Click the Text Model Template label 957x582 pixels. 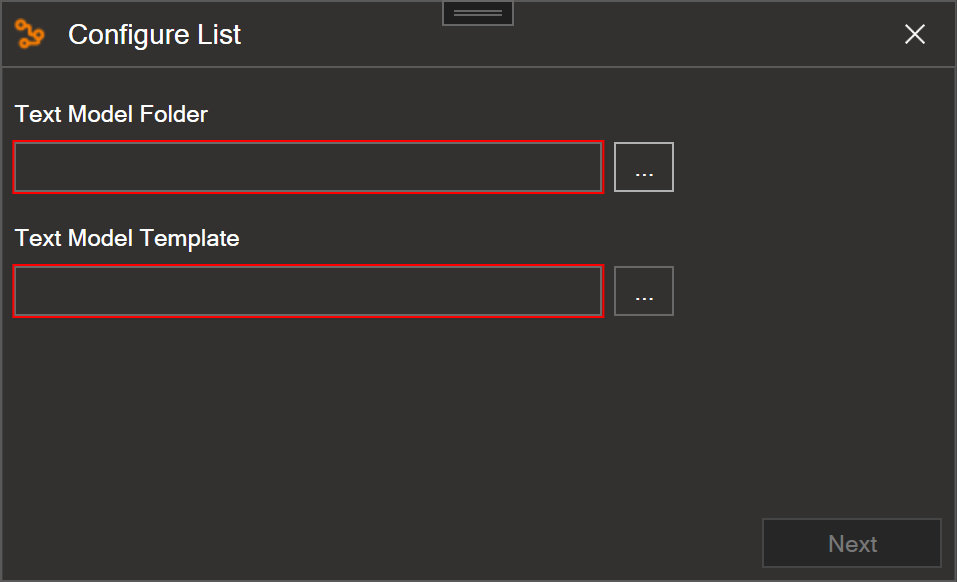point(127,238)
